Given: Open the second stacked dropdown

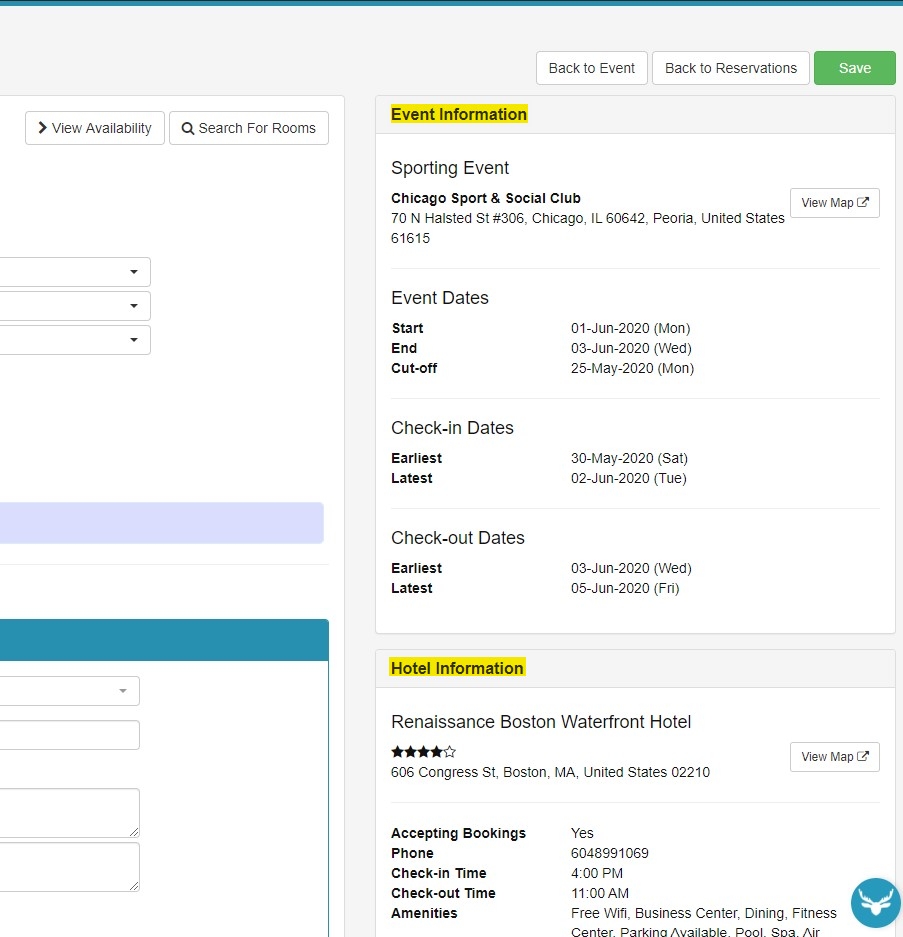Looking at the screenshot, I should coord(75,306).
